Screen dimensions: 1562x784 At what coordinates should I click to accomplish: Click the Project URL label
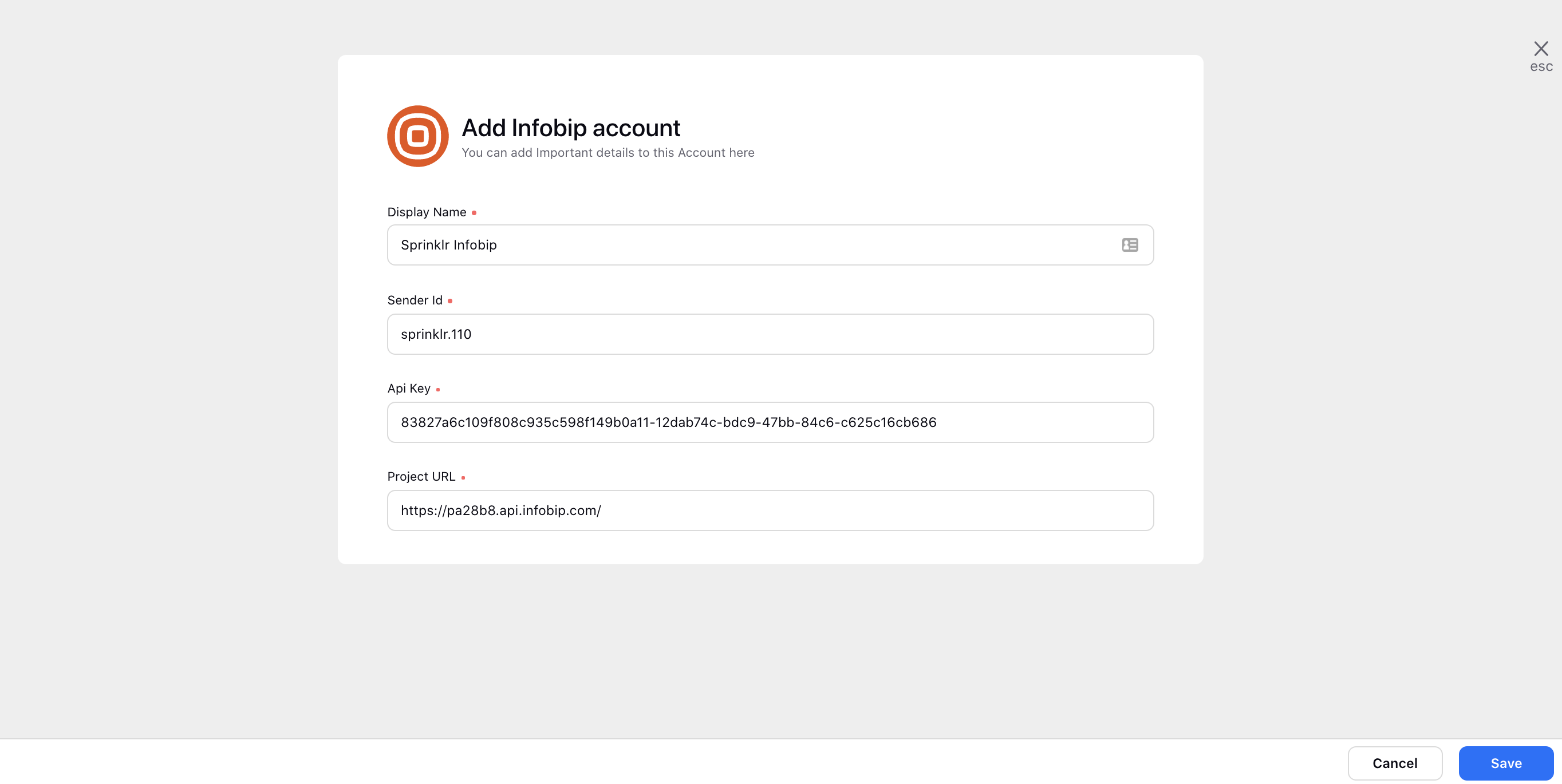pos(421,476)
